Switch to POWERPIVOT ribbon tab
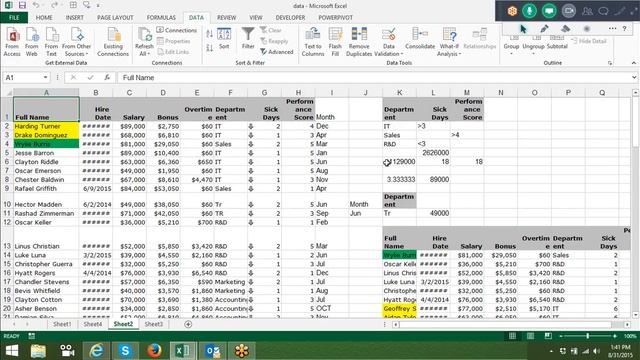 [x=336, y=18]
